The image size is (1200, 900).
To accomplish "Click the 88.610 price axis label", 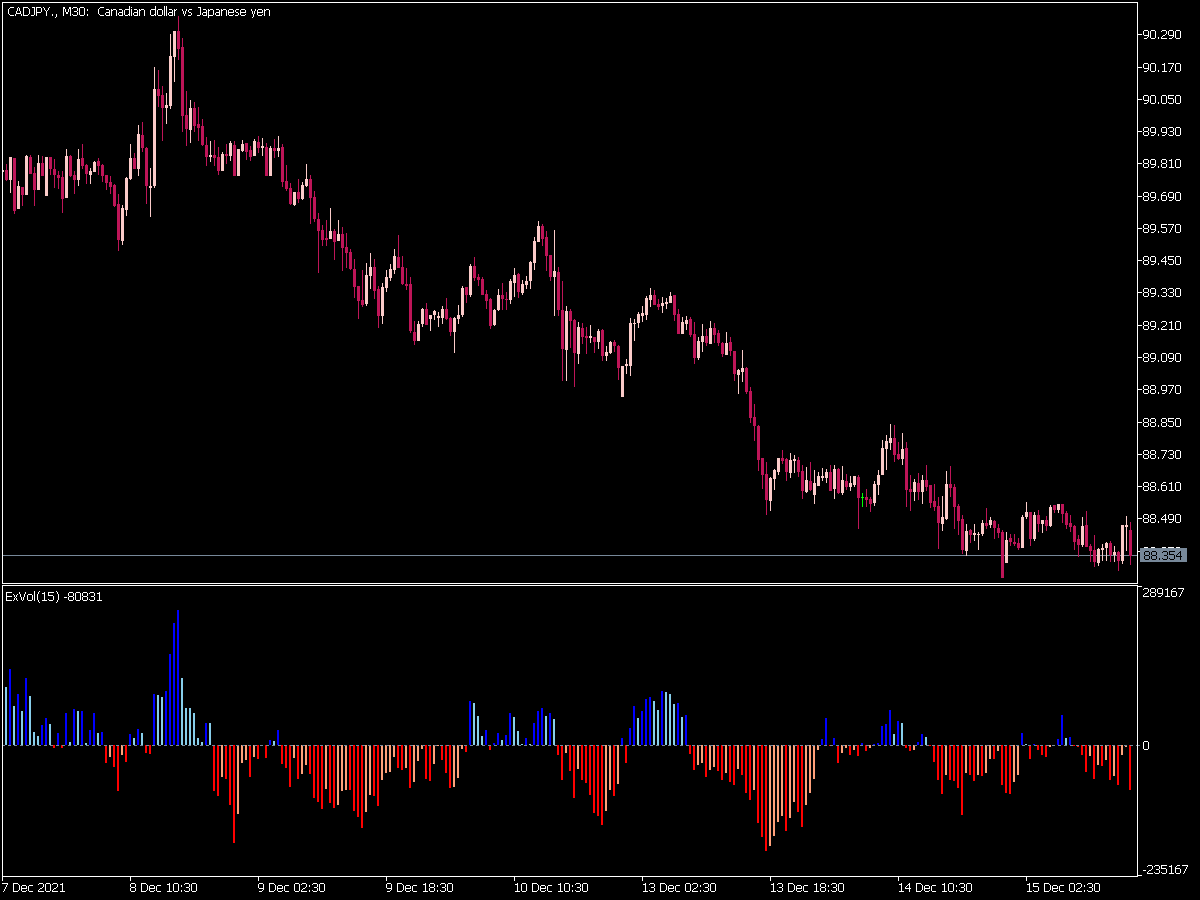I will pyautogui.click(x=1162, y=486).
